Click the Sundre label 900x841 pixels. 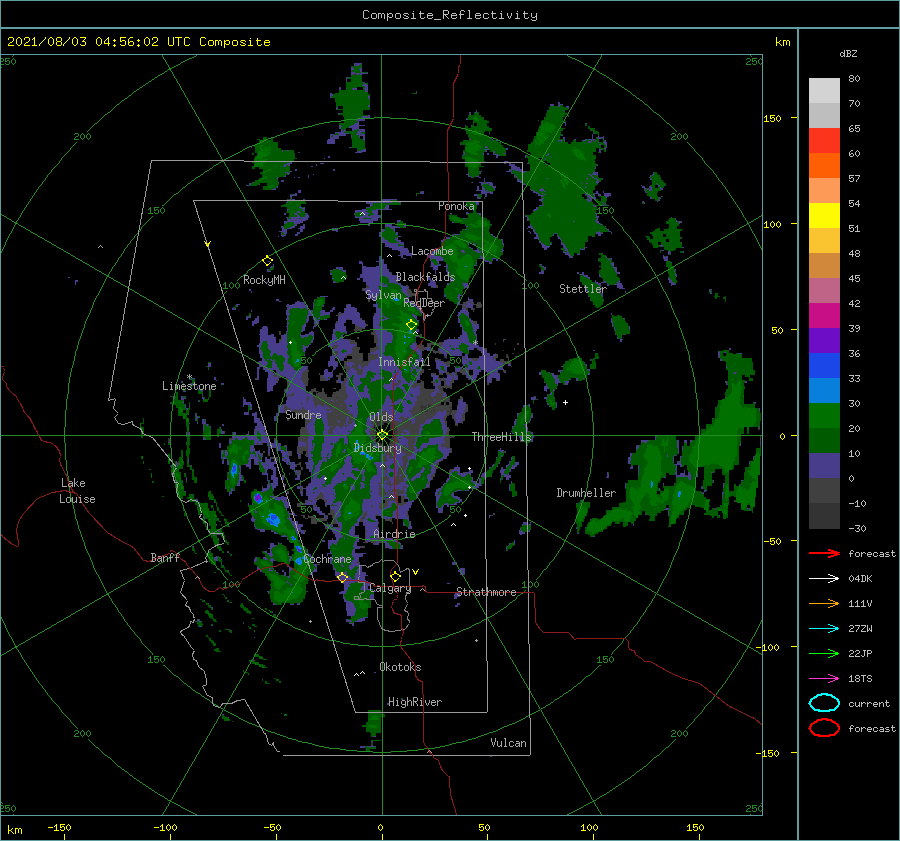[x=303, y=415]
